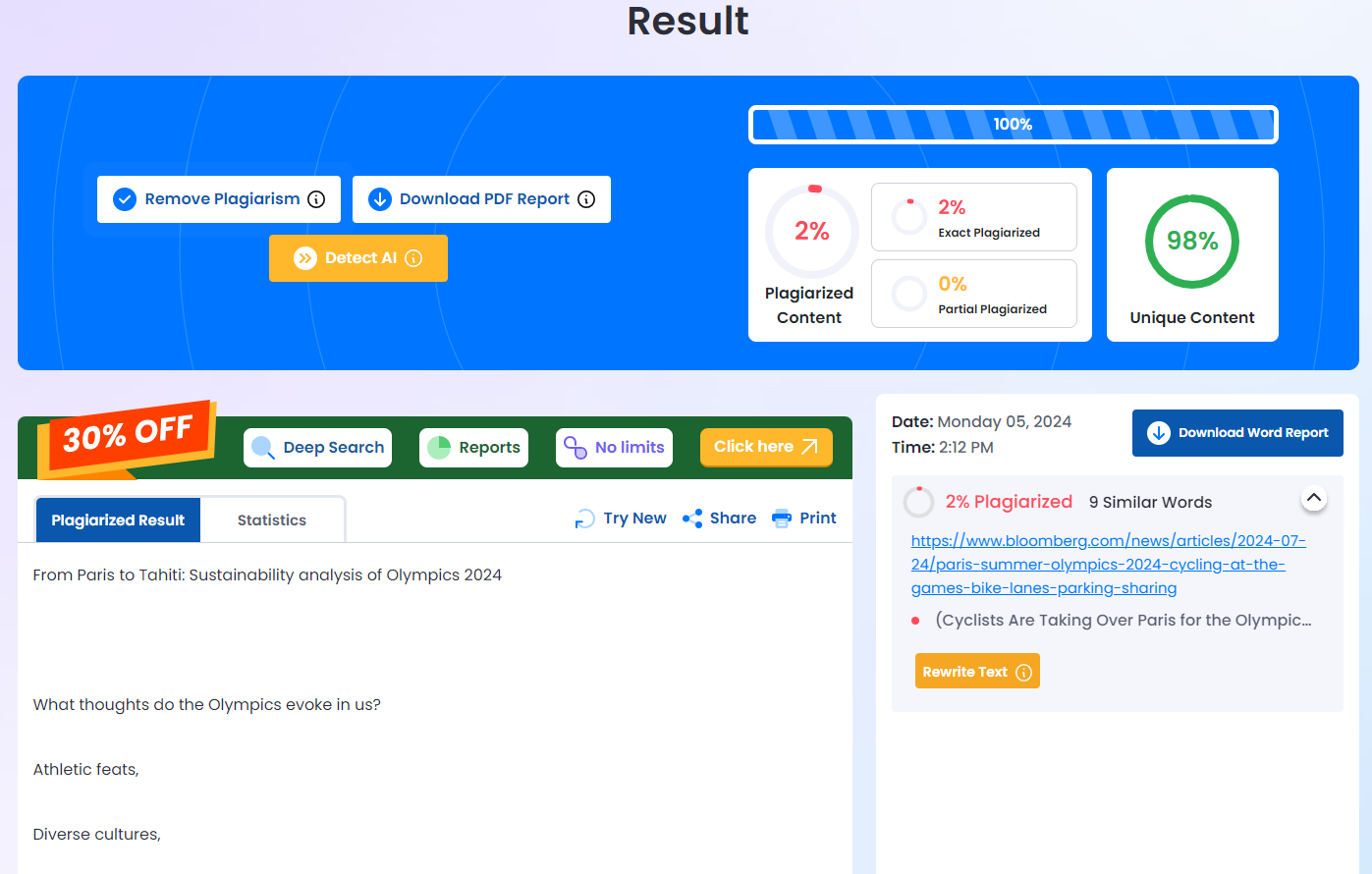
Task: Open the bloomberg.com source link
Action: (1108, 565)
